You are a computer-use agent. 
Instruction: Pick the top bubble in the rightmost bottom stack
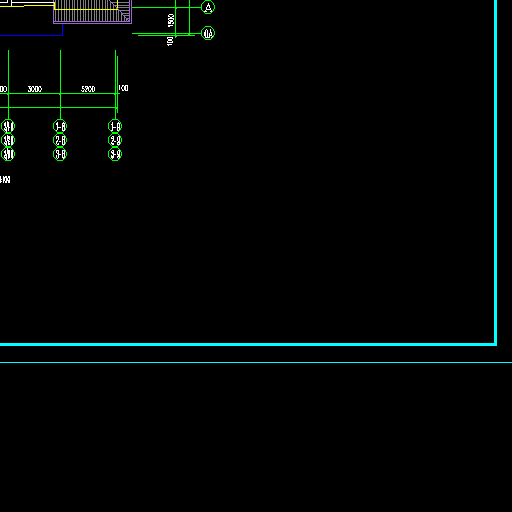click(115, 126)
